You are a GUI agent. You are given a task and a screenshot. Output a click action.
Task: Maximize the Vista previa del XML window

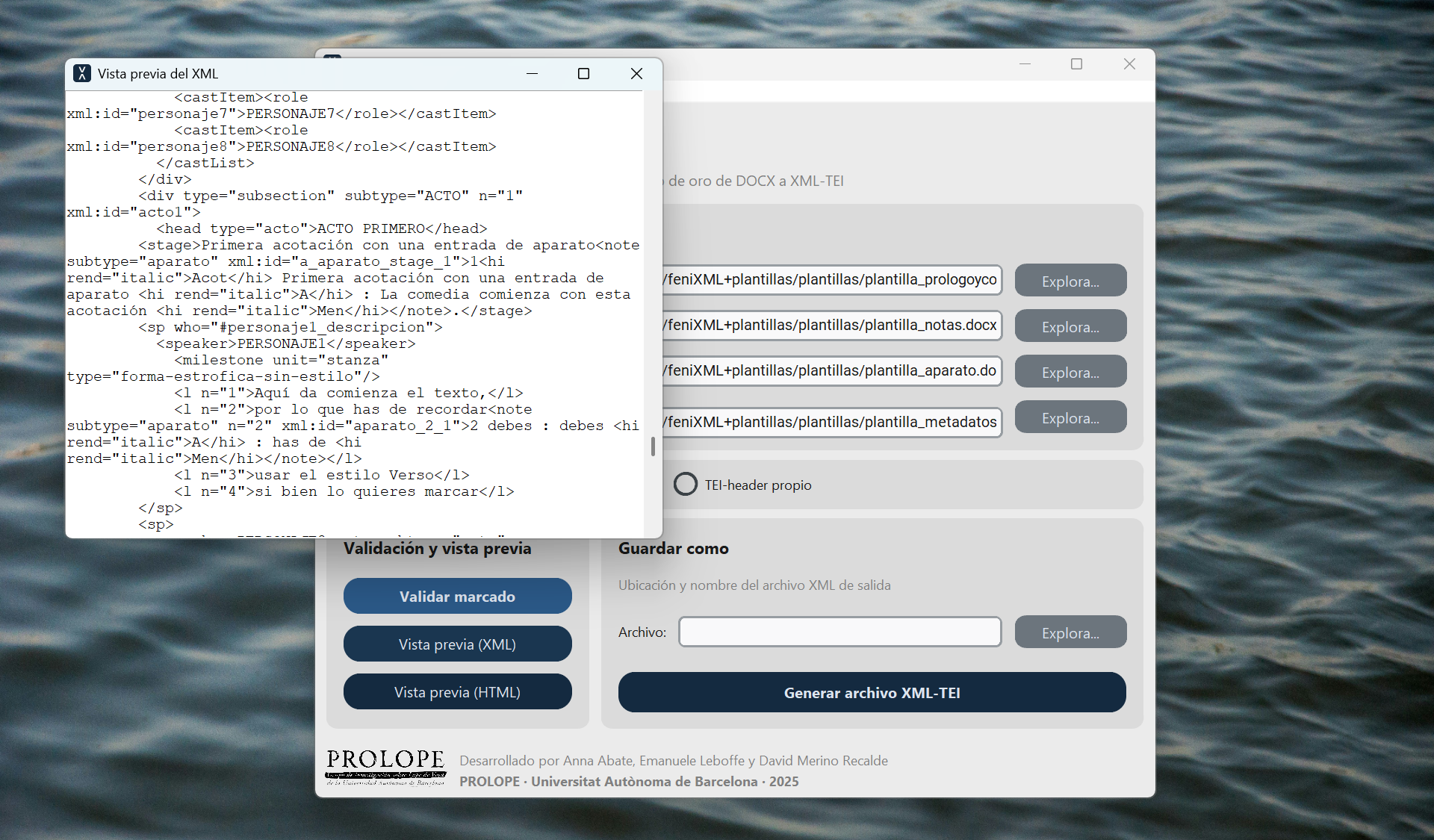(583, 73)
